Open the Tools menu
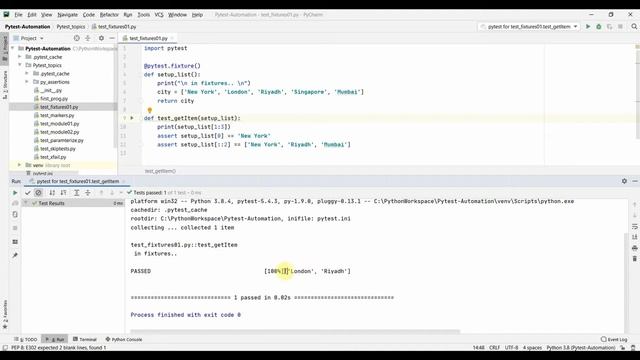The height and width of the screenshot is (360, 640). (x=143, y=15)
